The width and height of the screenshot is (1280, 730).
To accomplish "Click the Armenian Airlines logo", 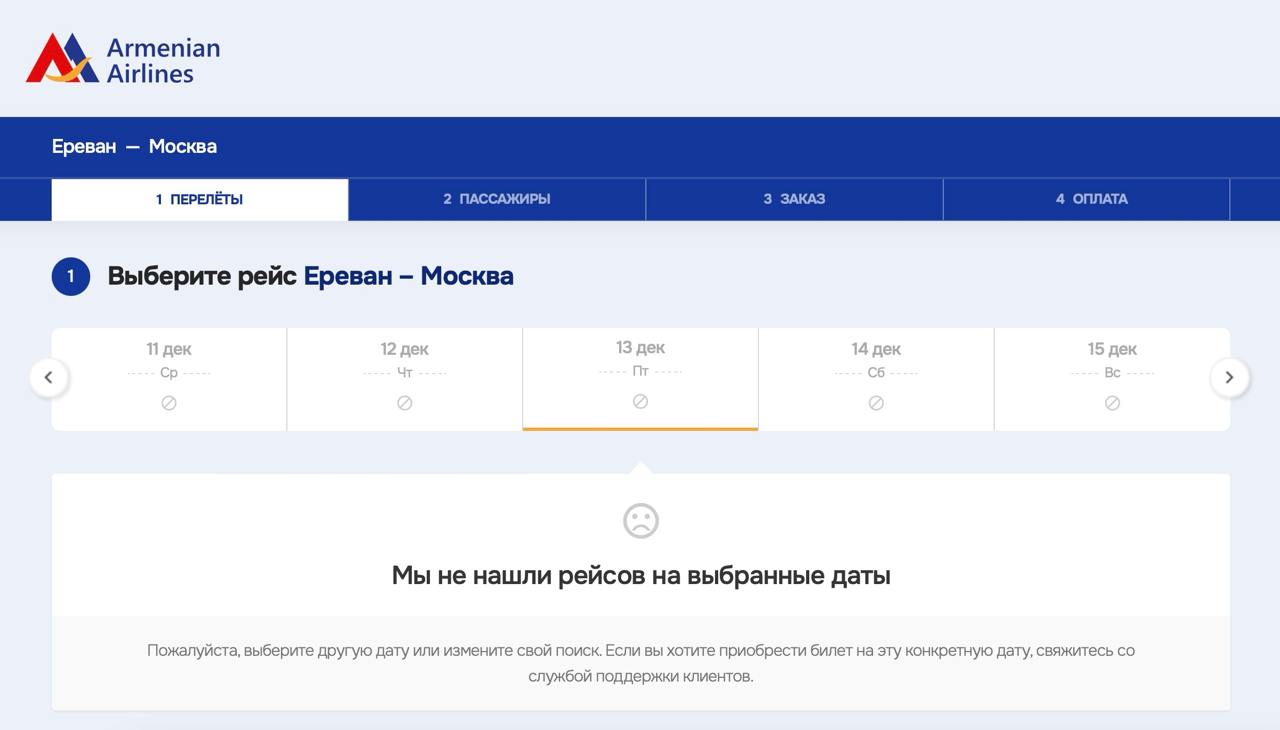I will pyautogui.click(x=122, y=58).
